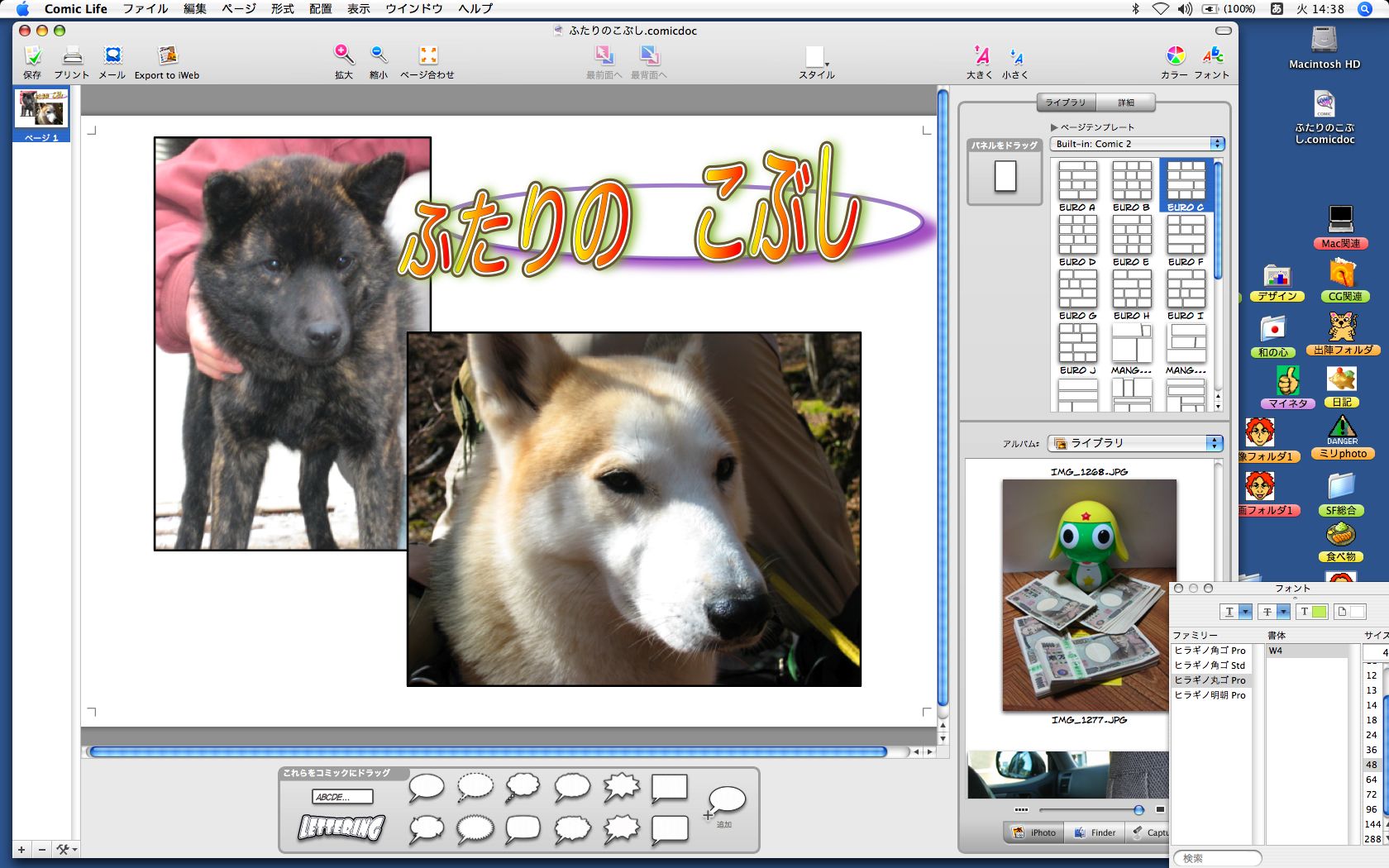Toggle text strikethrough button in Font panel
Viewport: 1389px width, 868px height.
tap(1267, 612)
